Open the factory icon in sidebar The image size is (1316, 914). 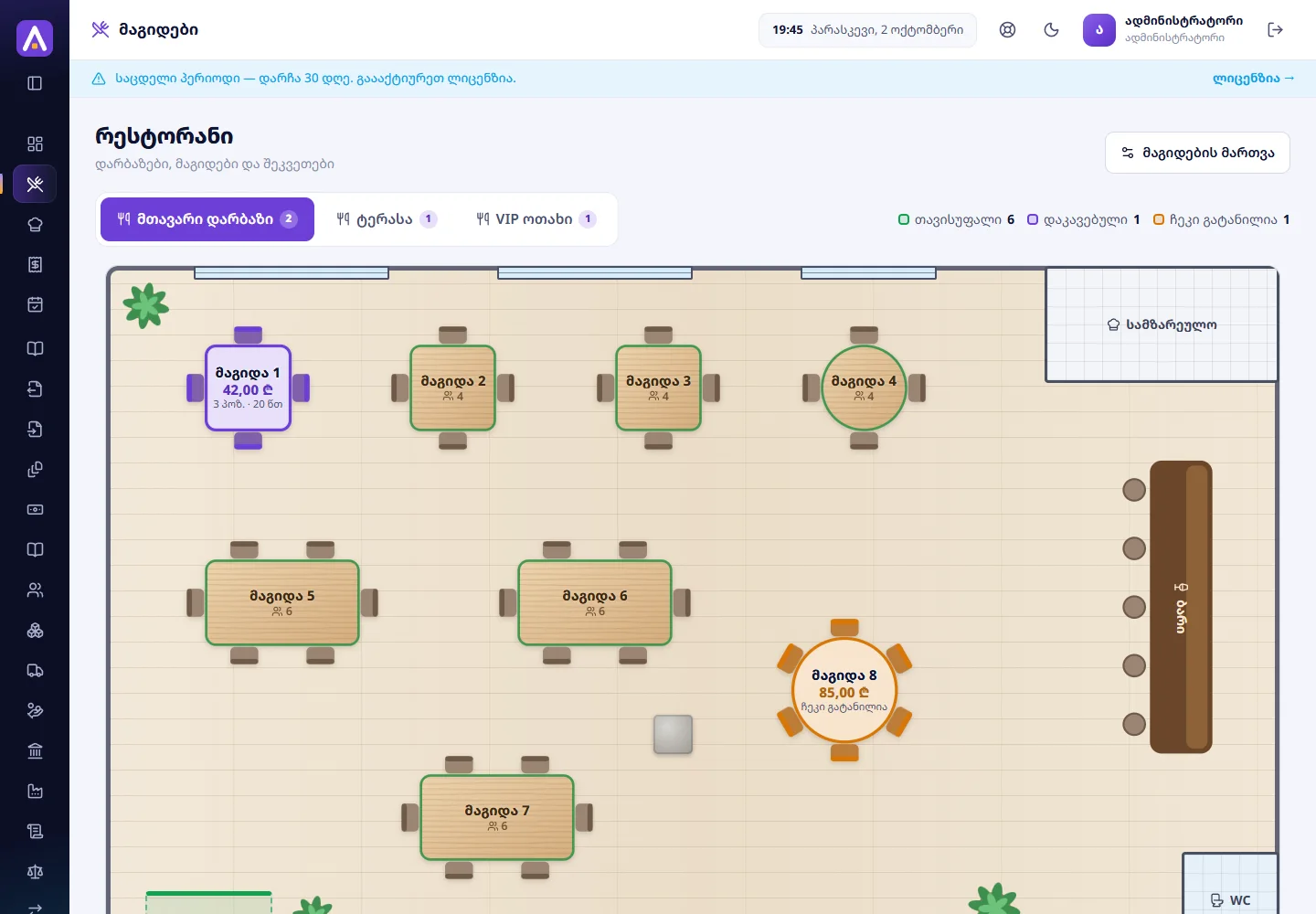(35, 791)
